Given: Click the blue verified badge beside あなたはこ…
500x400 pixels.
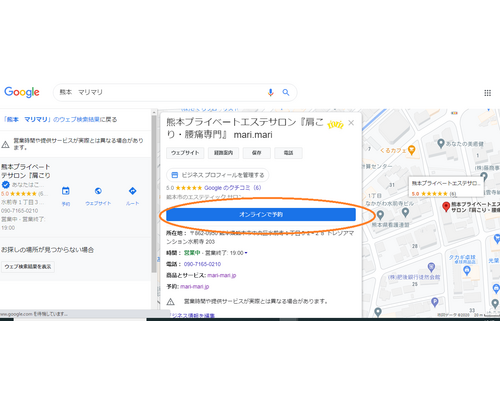Looking at the screenshot, I should tap(6, 184).
